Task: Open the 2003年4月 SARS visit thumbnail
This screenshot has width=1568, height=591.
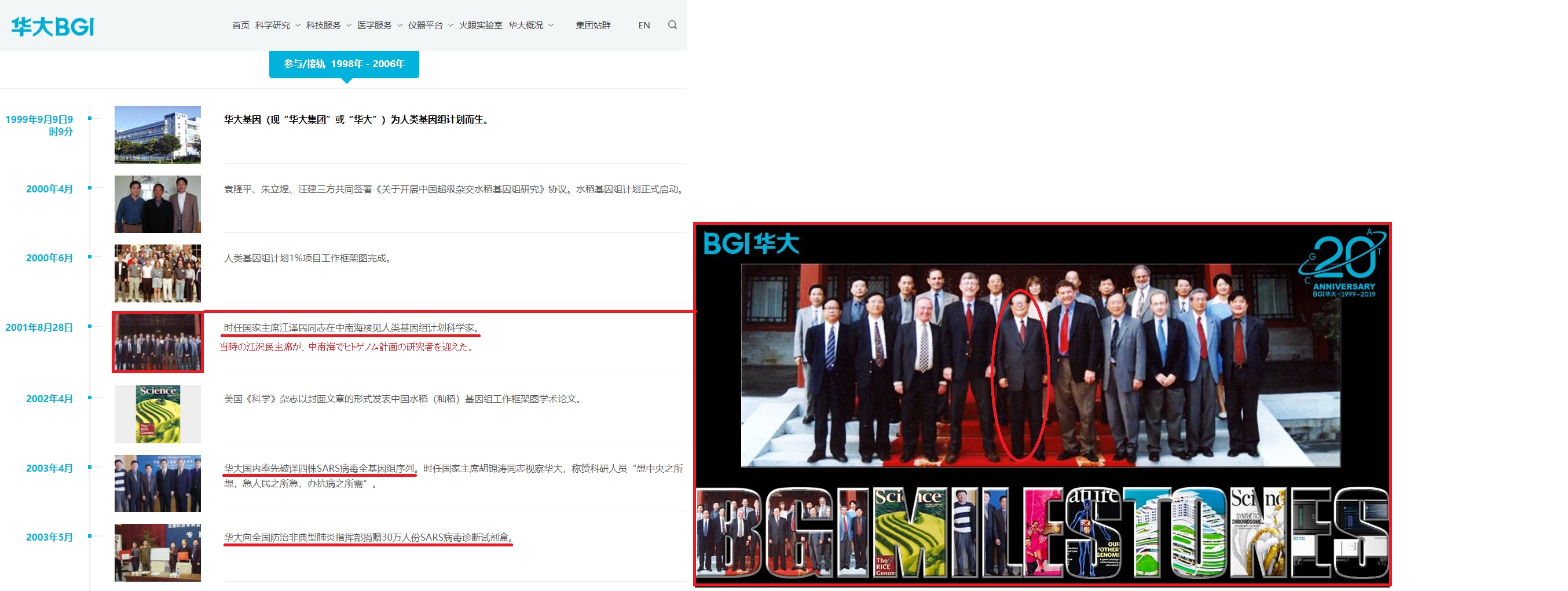Action: tap(157, 483)
